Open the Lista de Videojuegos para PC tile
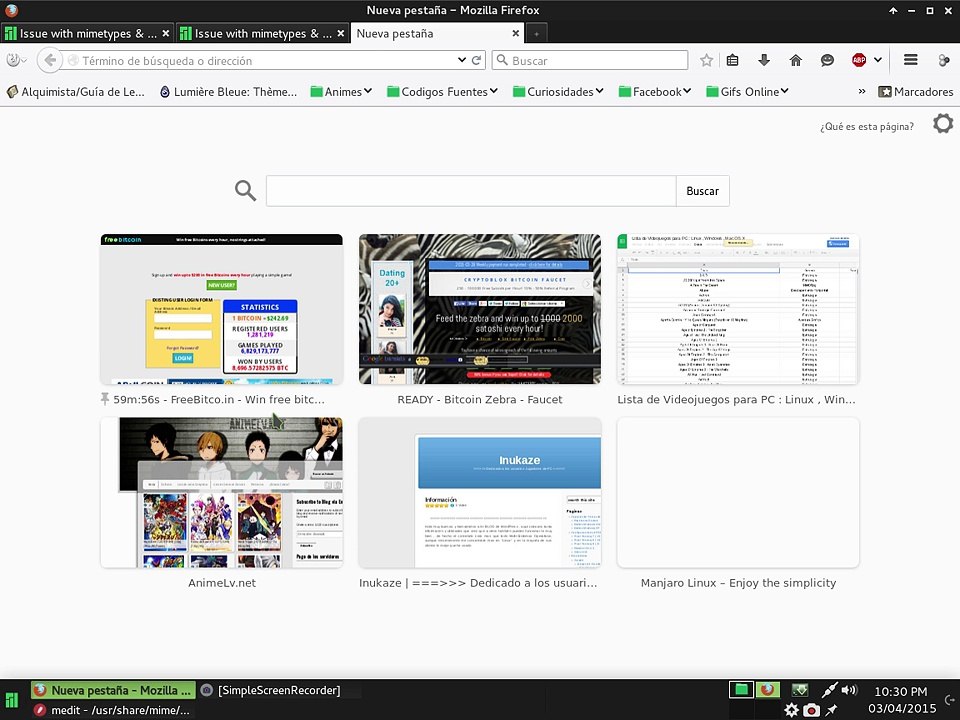This screenshot has height=720, width=960. (x=738, y=309)
